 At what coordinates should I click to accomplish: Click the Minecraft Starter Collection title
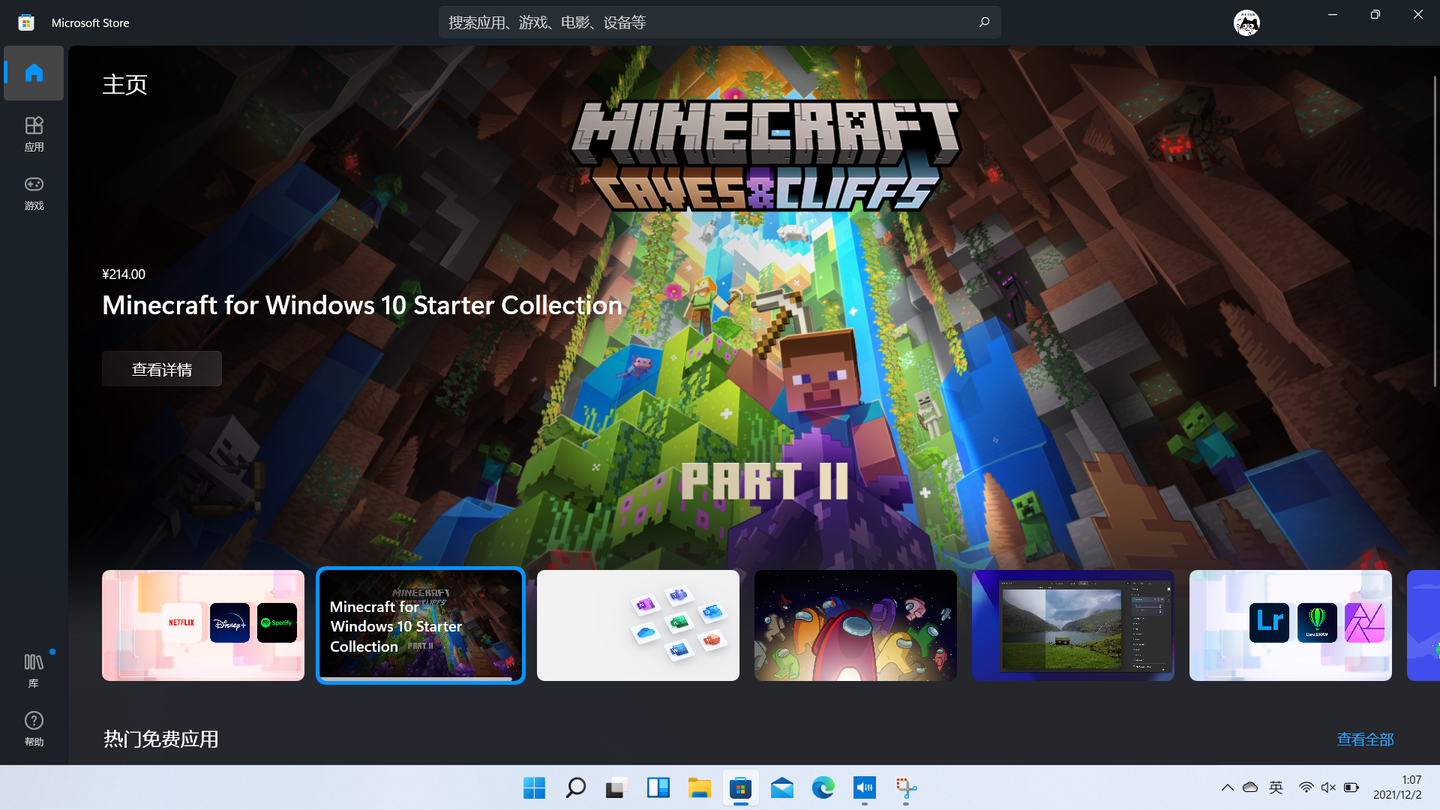pos(362,305)
